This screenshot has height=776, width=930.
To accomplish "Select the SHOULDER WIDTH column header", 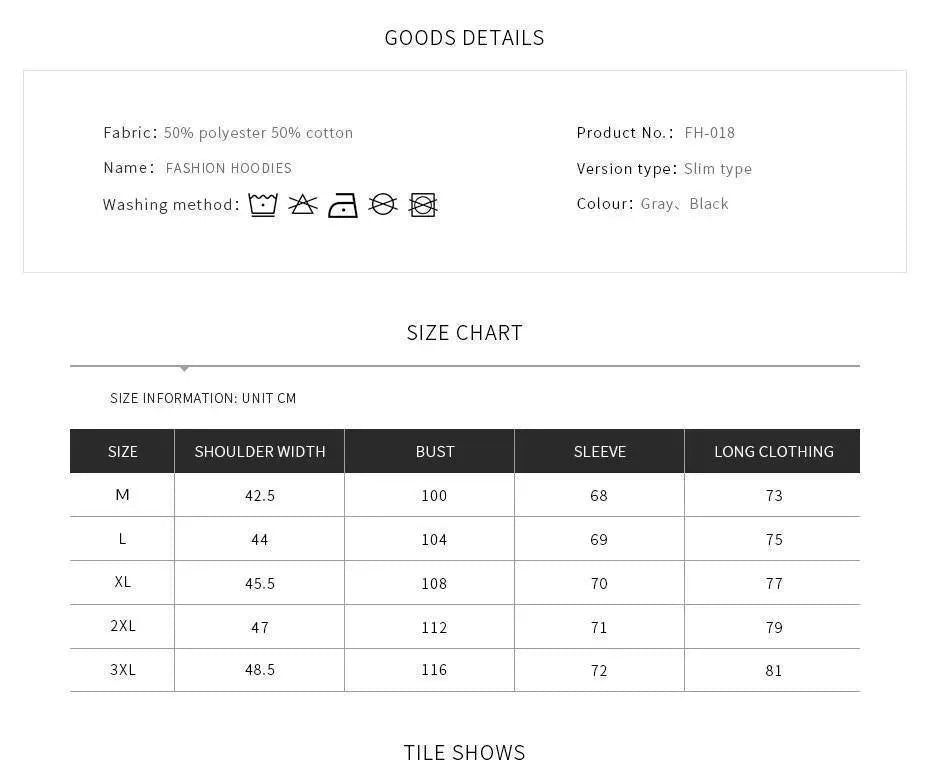I will pos(260,452).
